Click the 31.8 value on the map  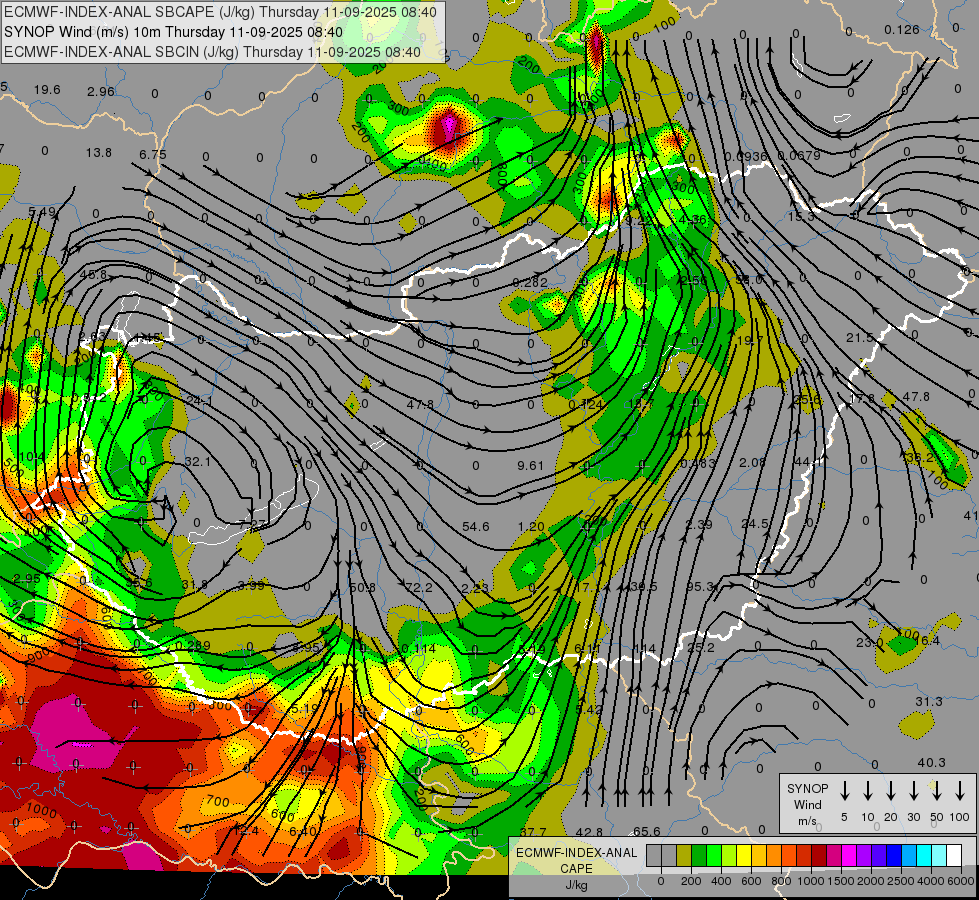pyautogui.click(x=195, y=585)
